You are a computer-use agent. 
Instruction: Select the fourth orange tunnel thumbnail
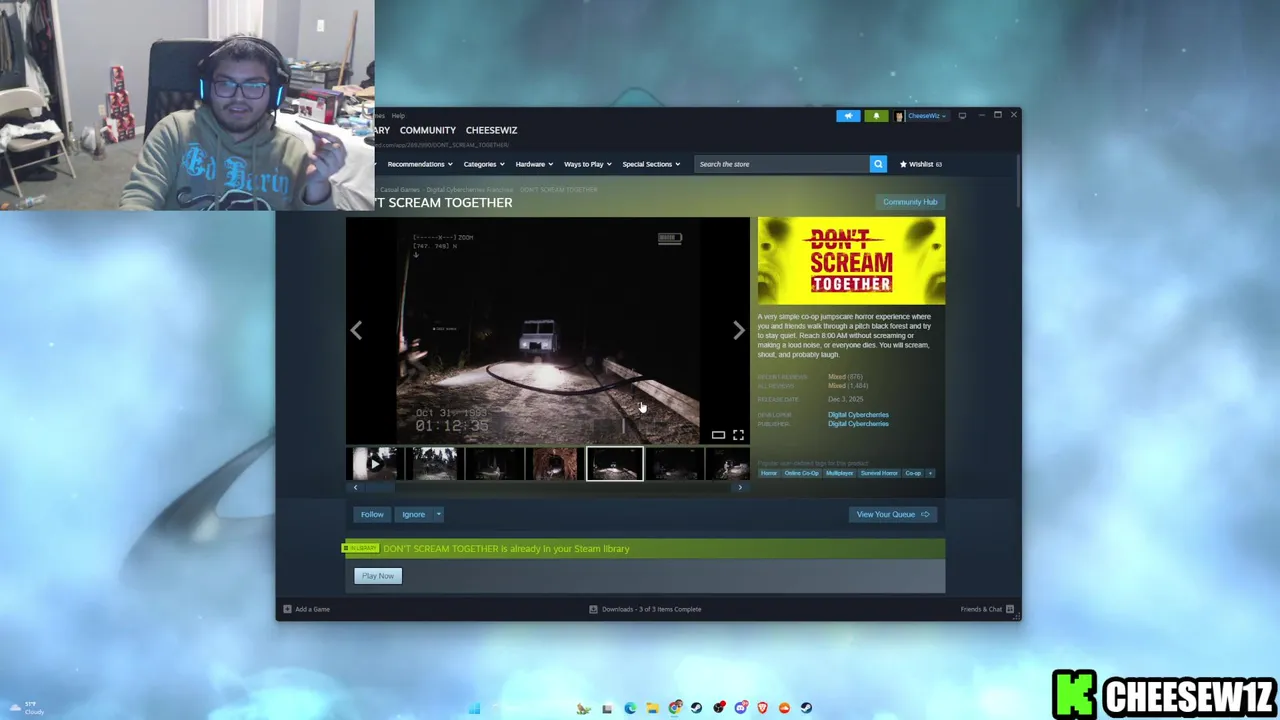(x=555, y=464)
